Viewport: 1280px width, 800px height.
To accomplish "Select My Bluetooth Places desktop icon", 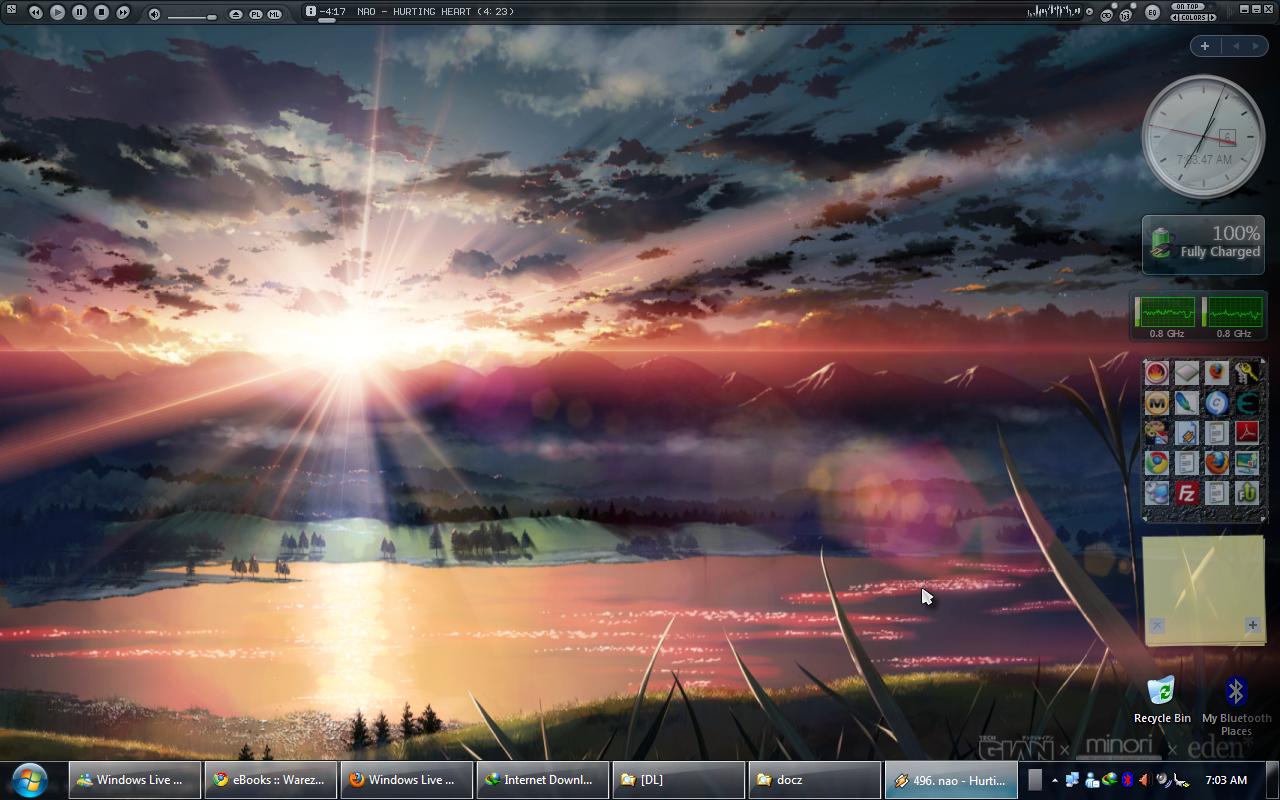I will [x=1236, y=706].
